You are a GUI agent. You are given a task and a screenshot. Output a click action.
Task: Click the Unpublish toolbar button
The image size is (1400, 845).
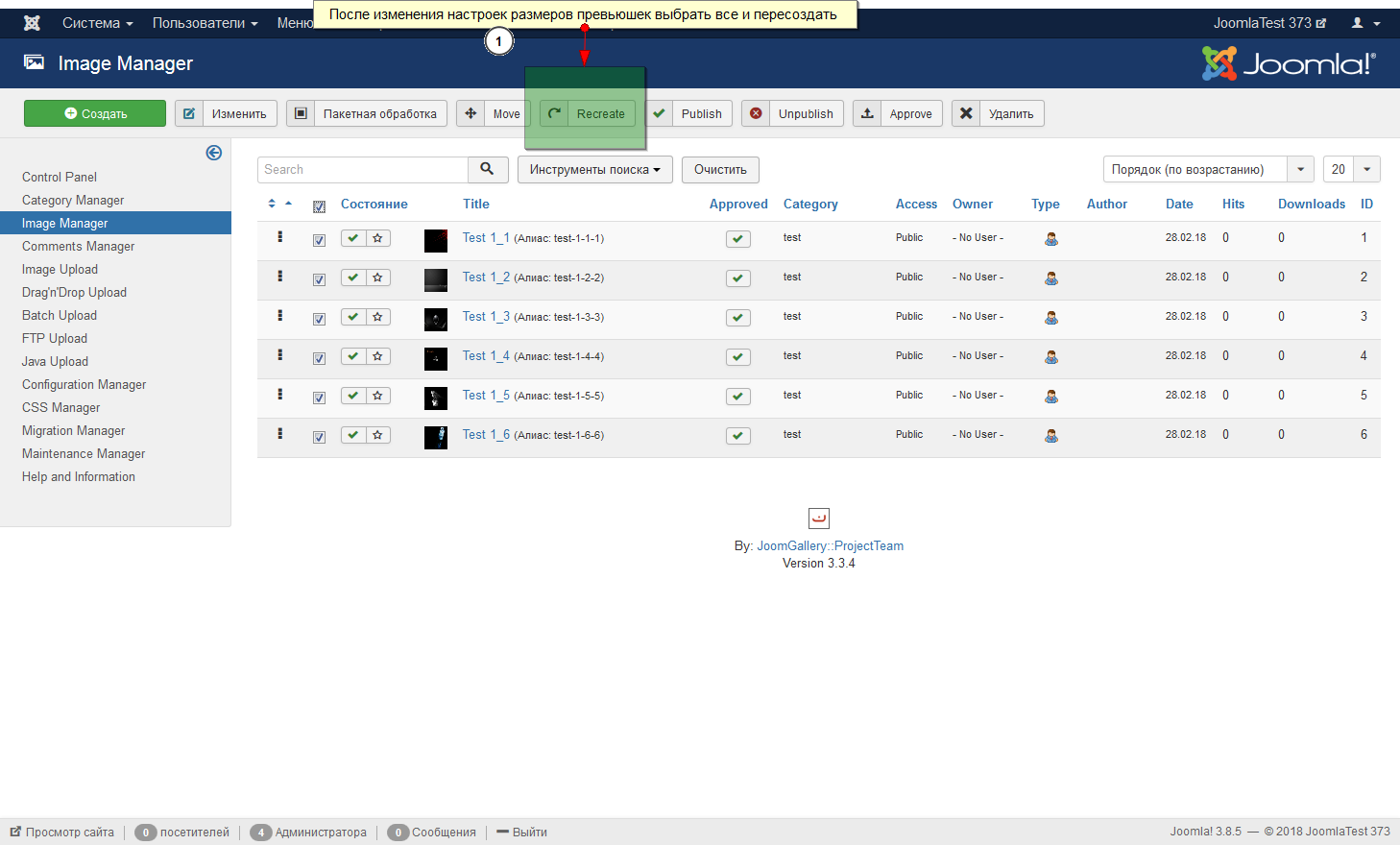(793, 113)
